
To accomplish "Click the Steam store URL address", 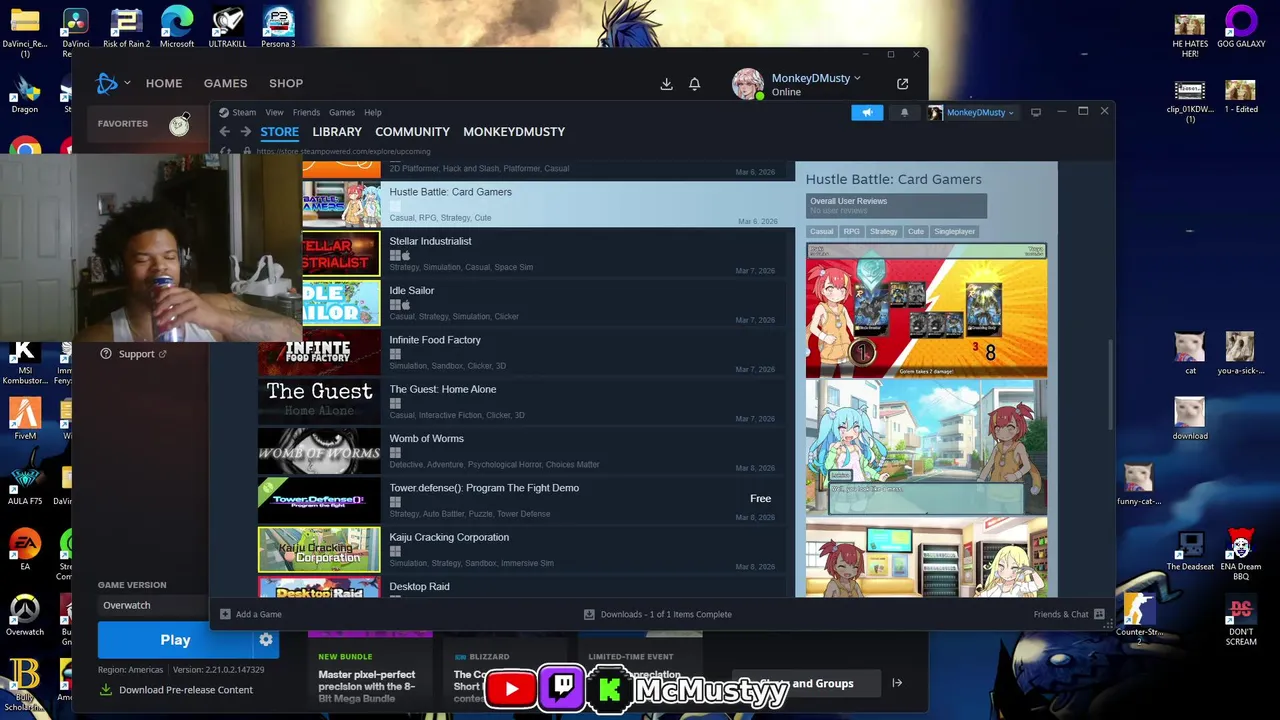I will 343,152.
